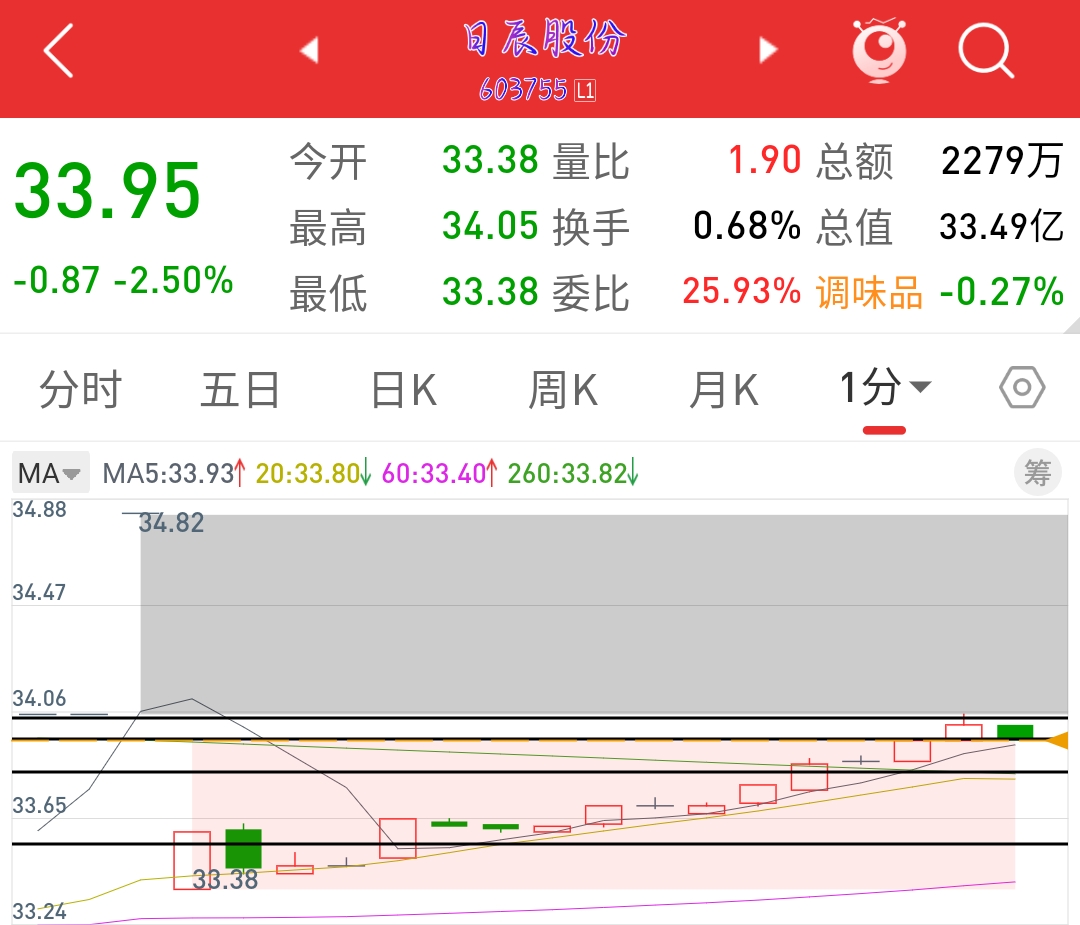
Task: Switch to 日K daily candlestick tab
Action: [x=403, y=389]
